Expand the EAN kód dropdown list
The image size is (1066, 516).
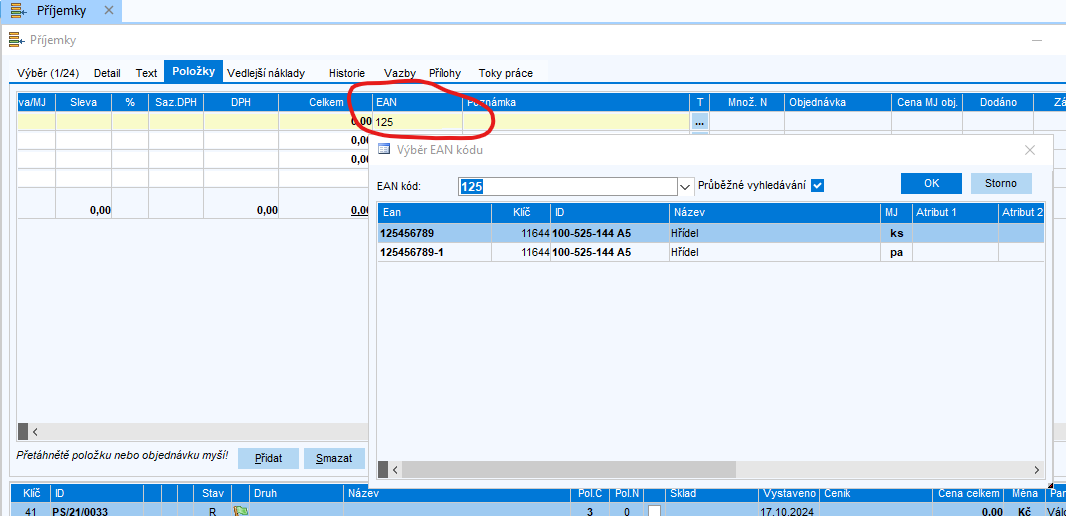(x=686, y=186)
